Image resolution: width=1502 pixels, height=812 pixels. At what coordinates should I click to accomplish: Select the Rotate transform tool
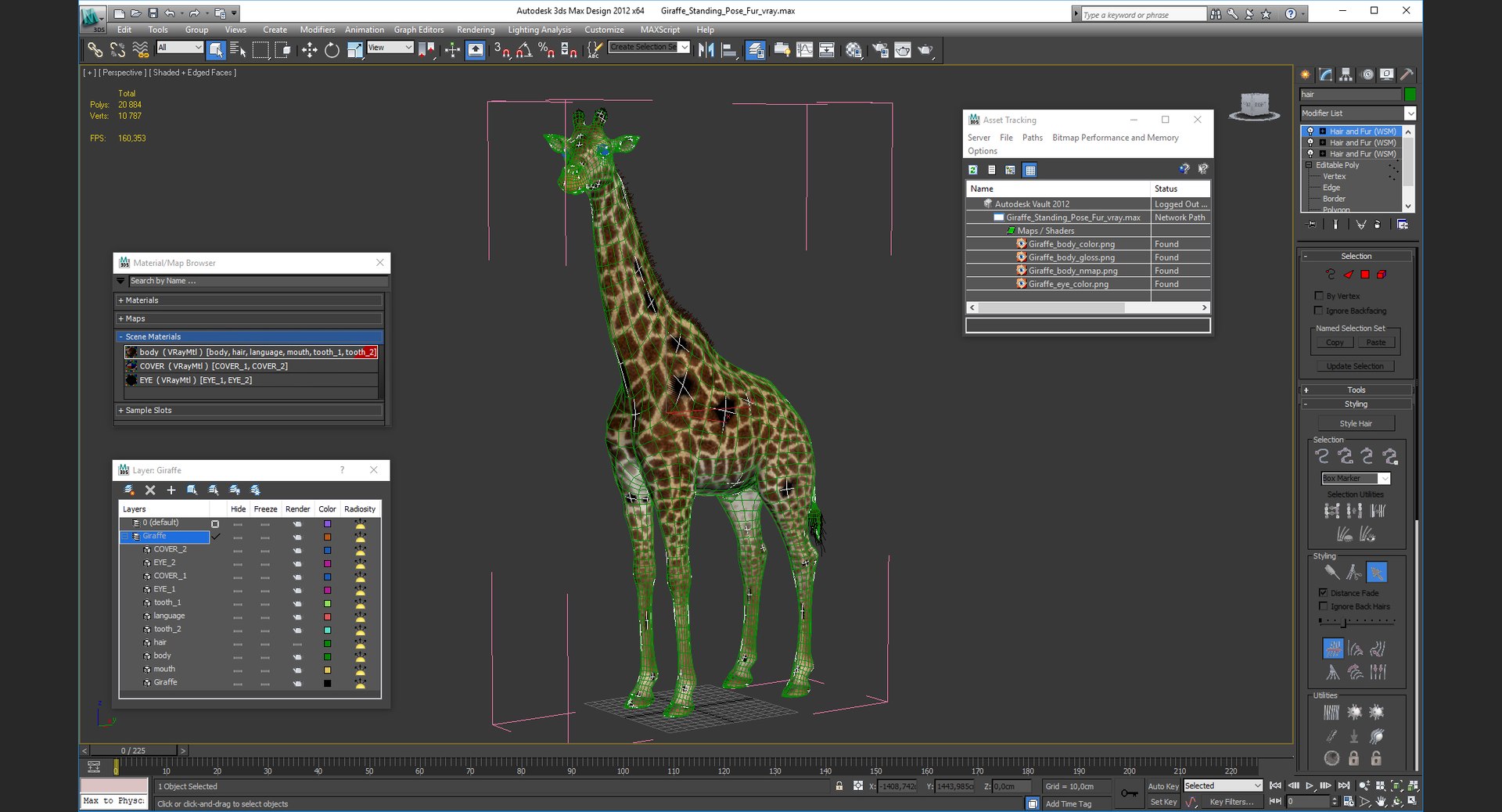click(332, 50)
